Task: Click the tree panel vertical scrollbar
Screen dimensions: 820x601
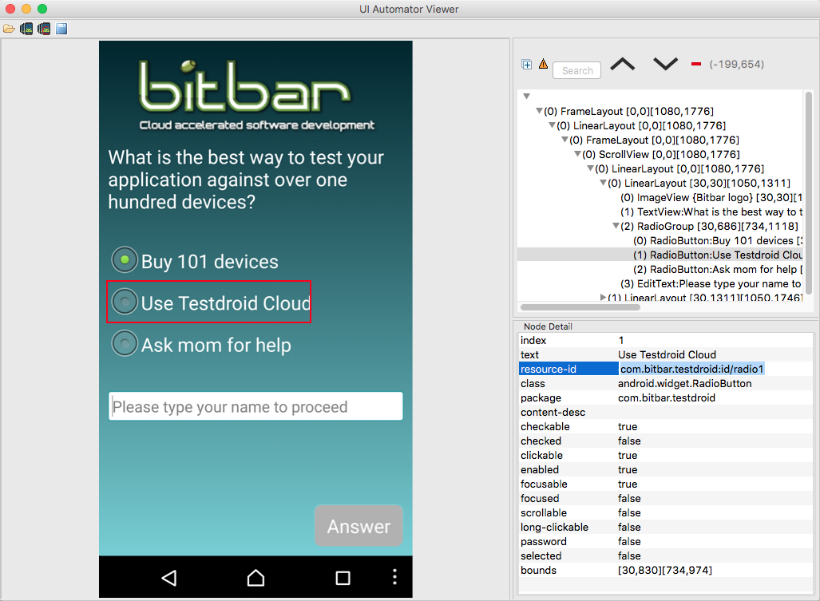Action: coord(808,192)
